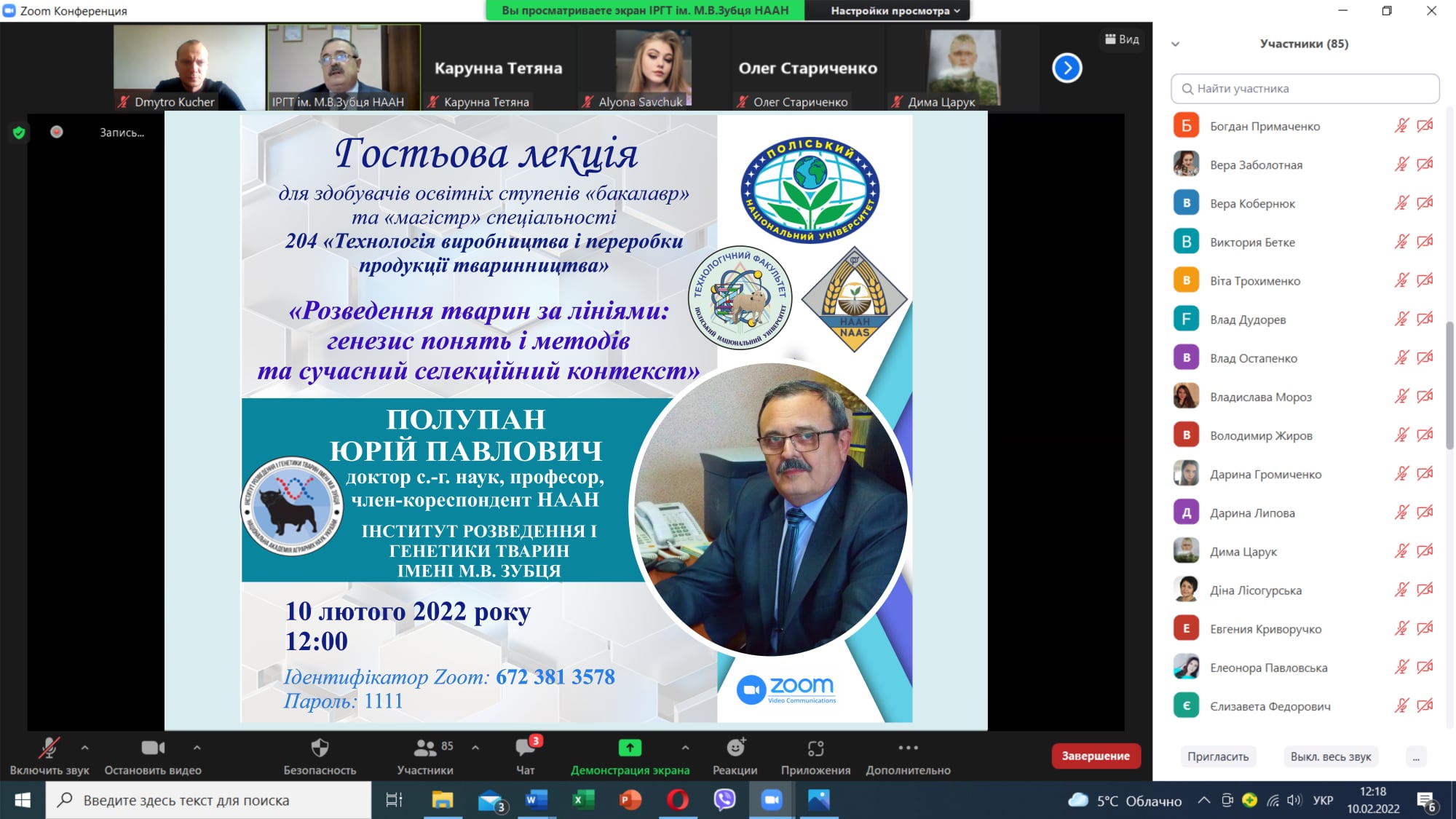Open the More options ellipsis in toolbar
1456x819 pixels.
(908, 748)
